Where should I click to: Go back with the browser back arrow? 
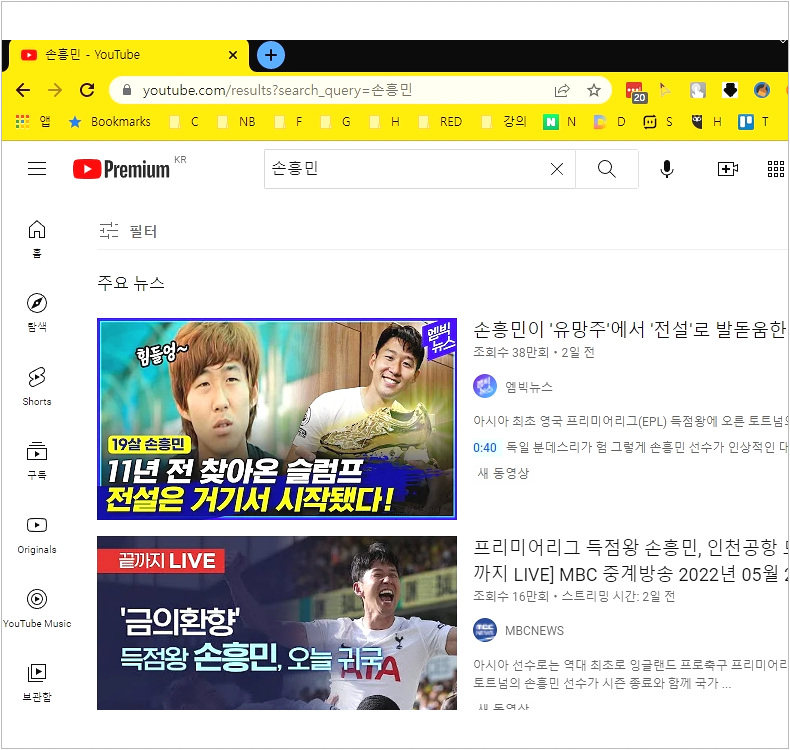[x=23, y=90]
